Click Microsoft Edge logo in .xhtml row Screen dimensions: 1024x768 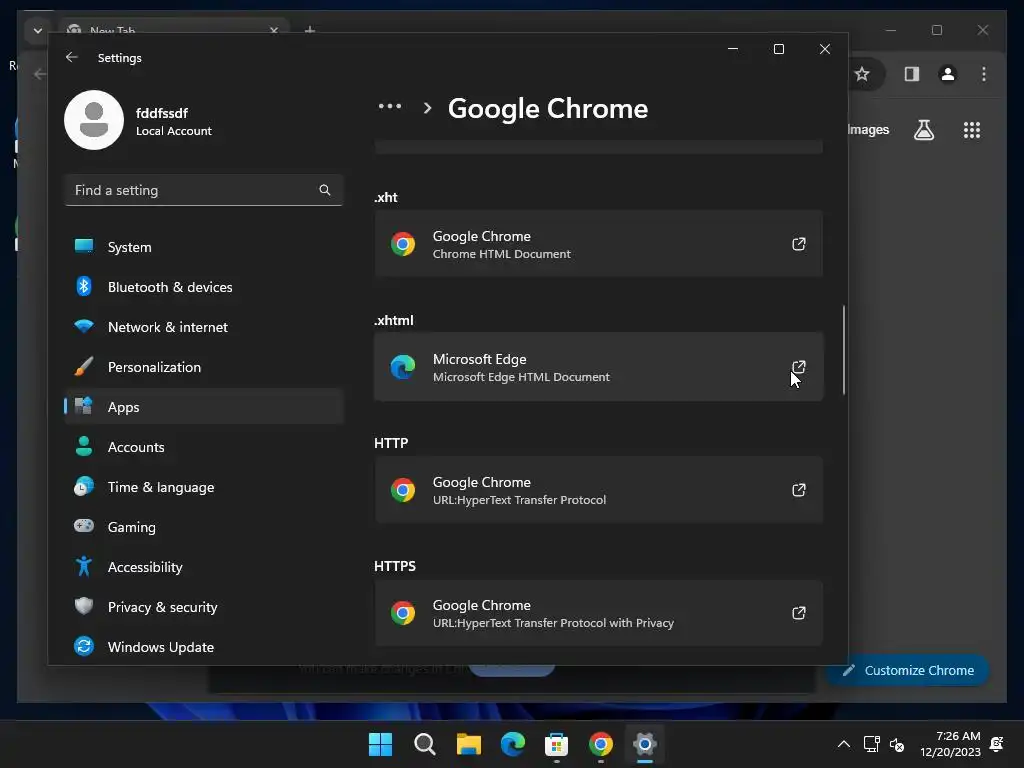pos(403,367)
